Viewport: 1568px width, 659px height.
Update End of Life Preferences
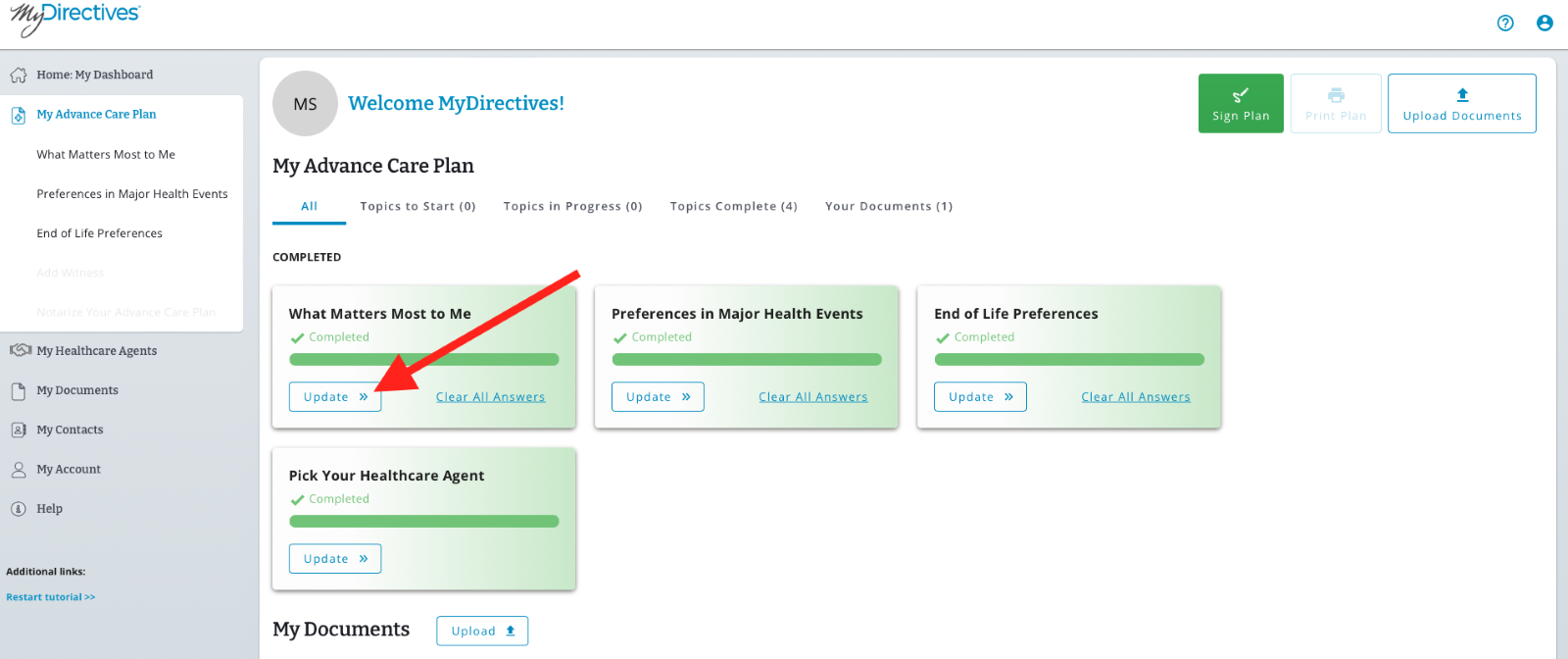click(x=980, y=397)
